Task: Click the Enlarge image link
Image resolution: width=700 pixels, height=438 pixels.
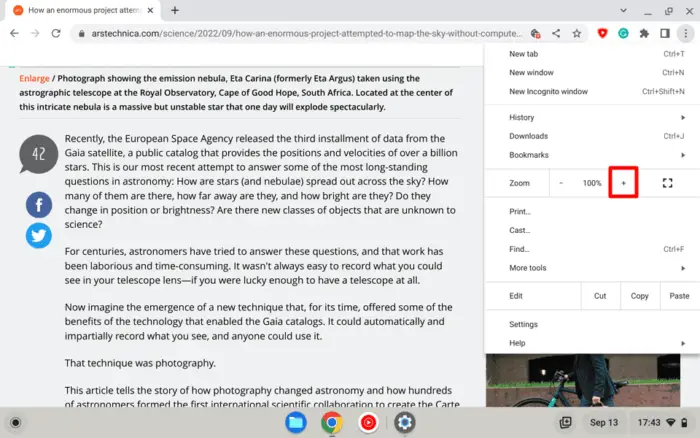Action: [x=34, y=79]
